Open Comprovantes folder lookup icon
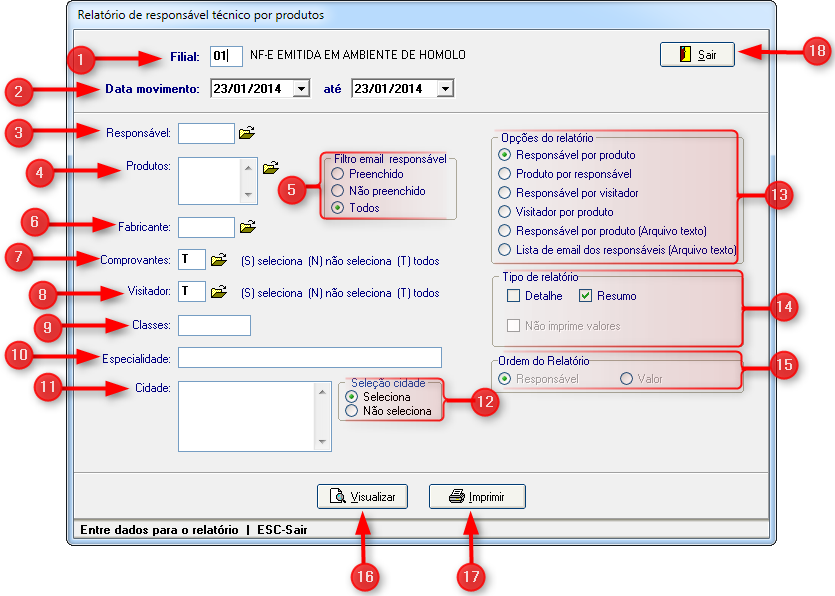 (219, 260)
